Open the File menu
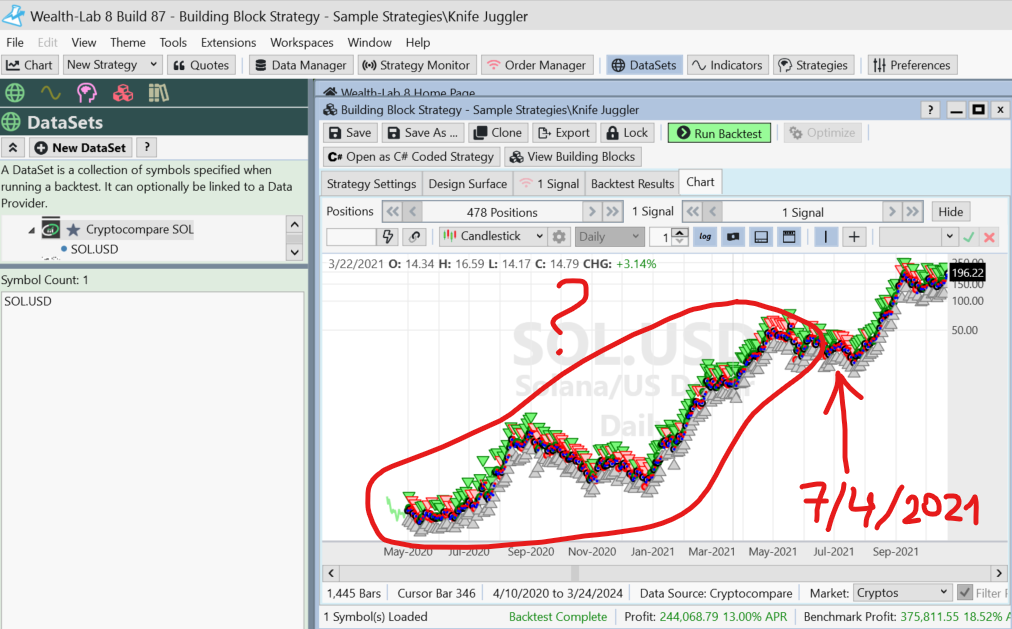Screen dimensions: 1012x629 pyautogui.click(x=15, y=43)
